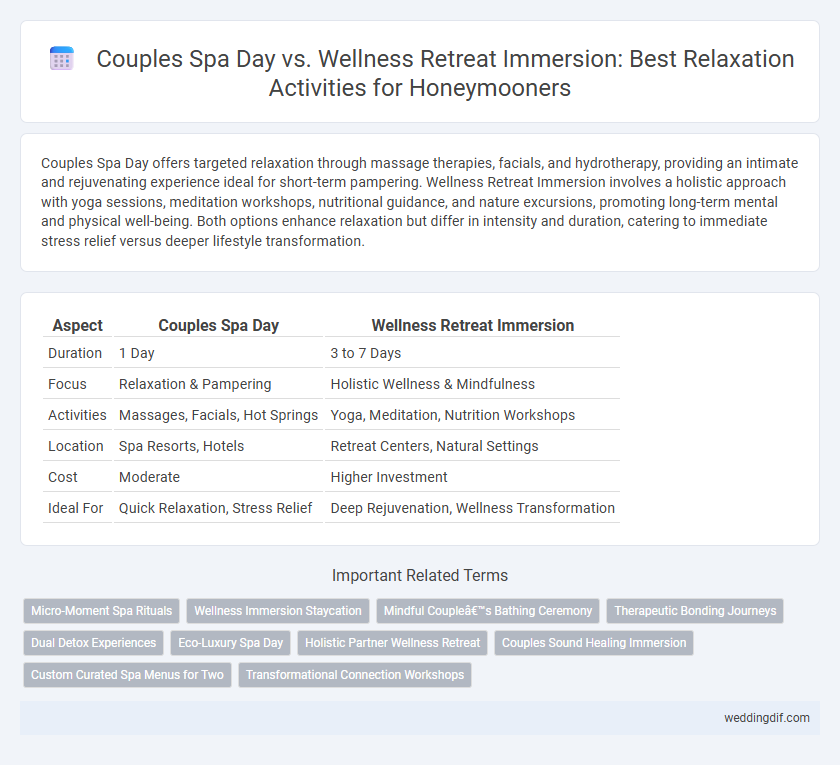Open the Therapeutic Bonding Journeys tag
The image size is (840, 765).
point(695,611)
